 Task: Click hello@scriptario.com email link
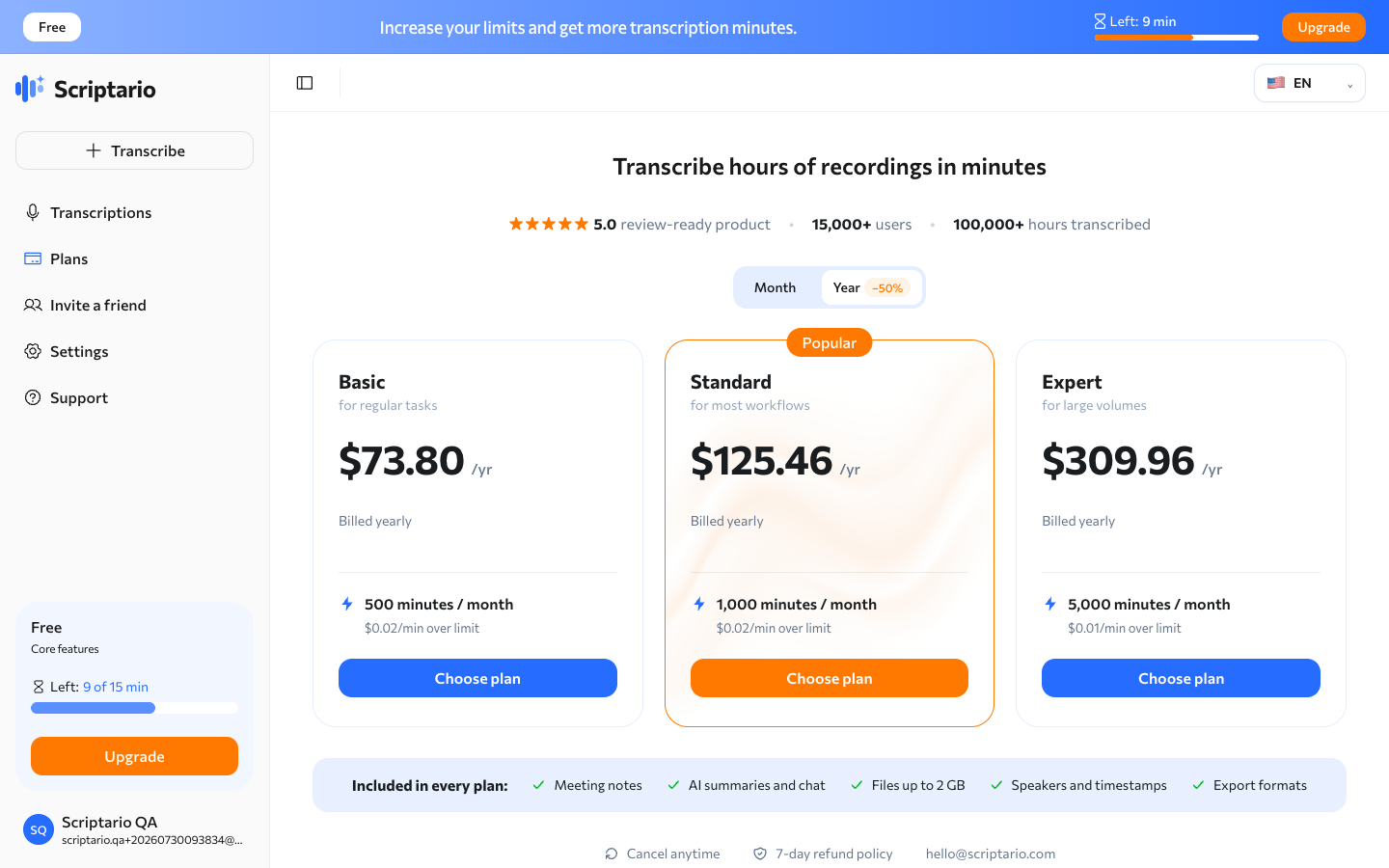(991, 854)
